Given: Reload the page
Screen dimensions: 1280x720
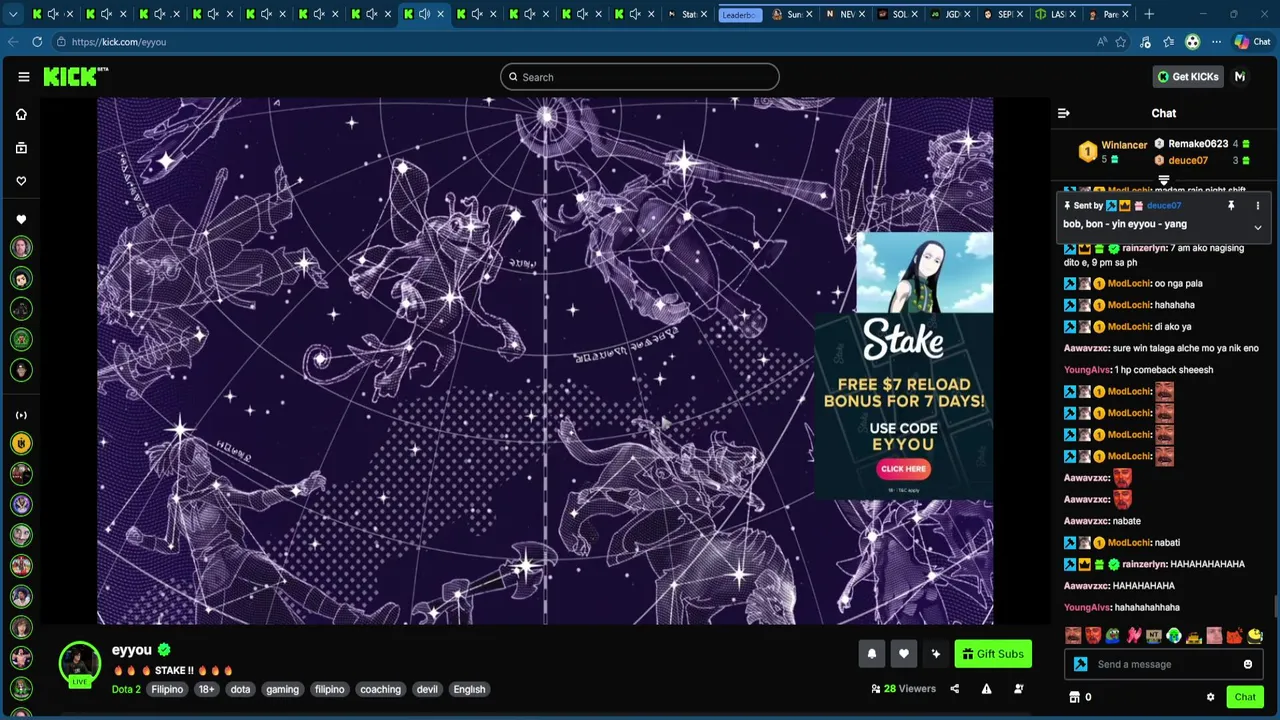Looking at the screenshot, I should pos(37,42).
